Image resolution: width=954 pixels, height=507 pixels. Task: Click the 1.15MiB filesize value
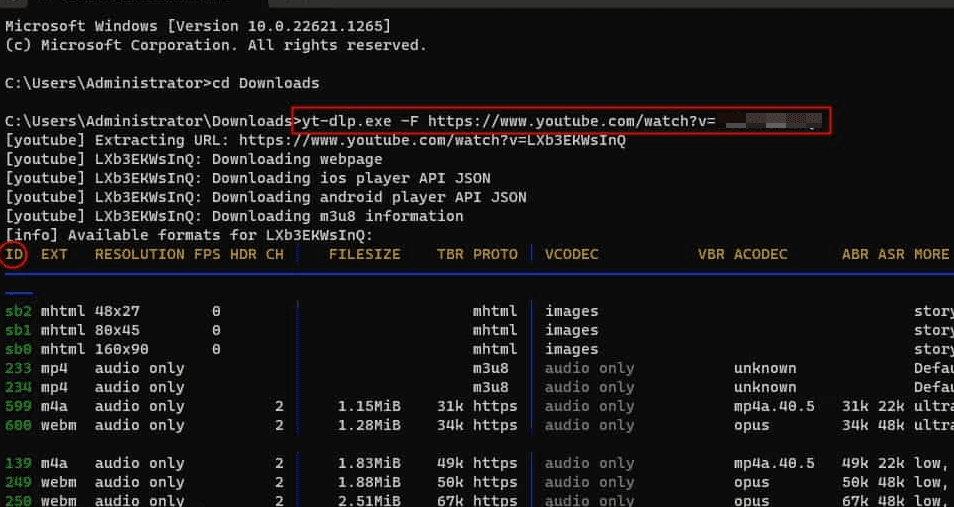tap(369, 406)
